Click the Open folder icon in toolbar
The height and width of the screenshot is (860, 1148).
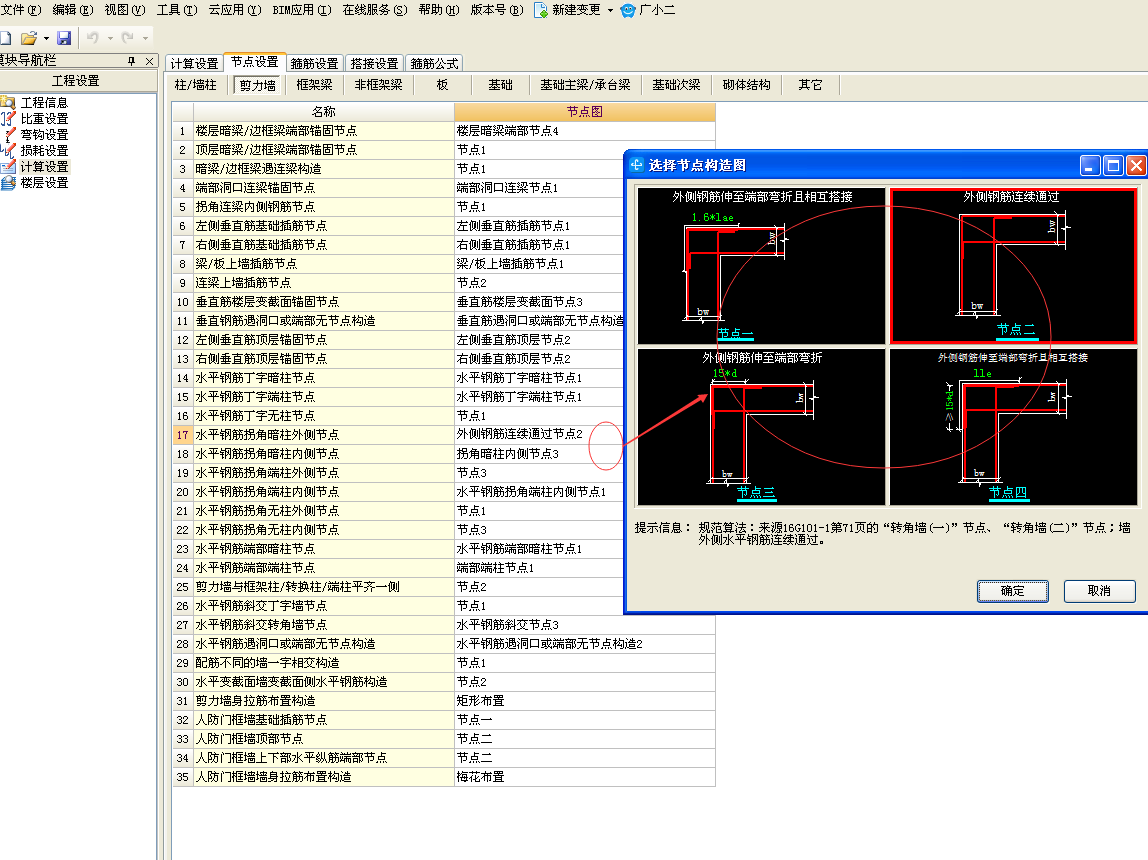pyautogui.click(x=29, y=37)
